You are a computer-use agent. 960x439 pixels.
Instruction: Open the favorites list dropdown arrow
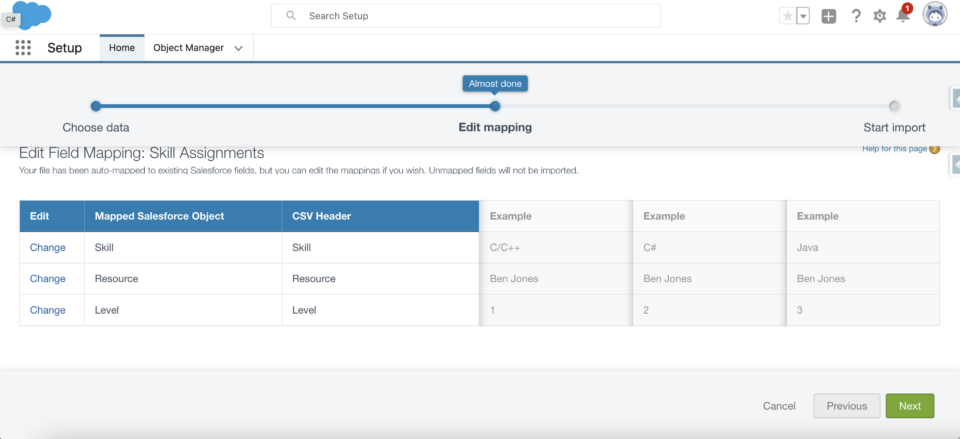[803, 16]
